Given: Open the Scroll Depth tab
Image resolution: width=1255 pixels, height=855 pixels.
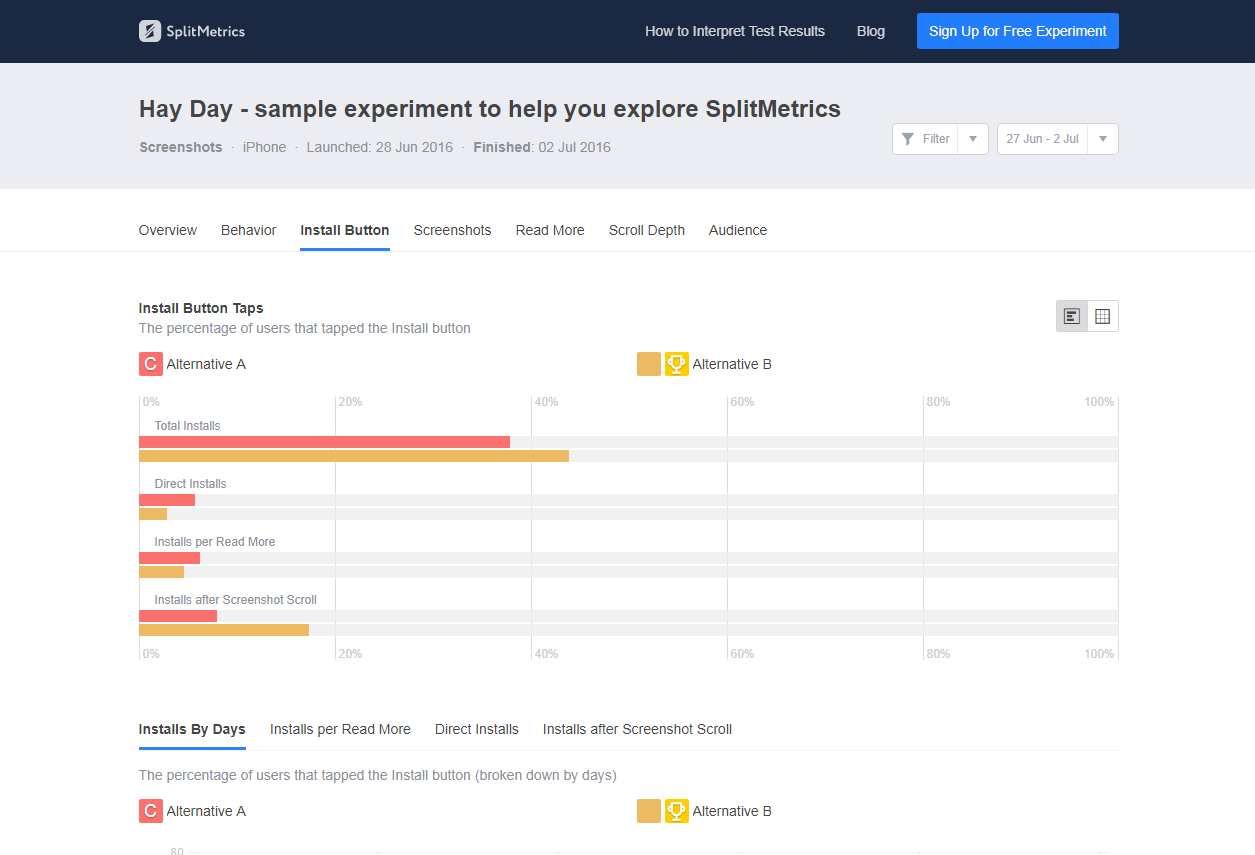Looking at the screenshot, I should click(x=647, y=230).
